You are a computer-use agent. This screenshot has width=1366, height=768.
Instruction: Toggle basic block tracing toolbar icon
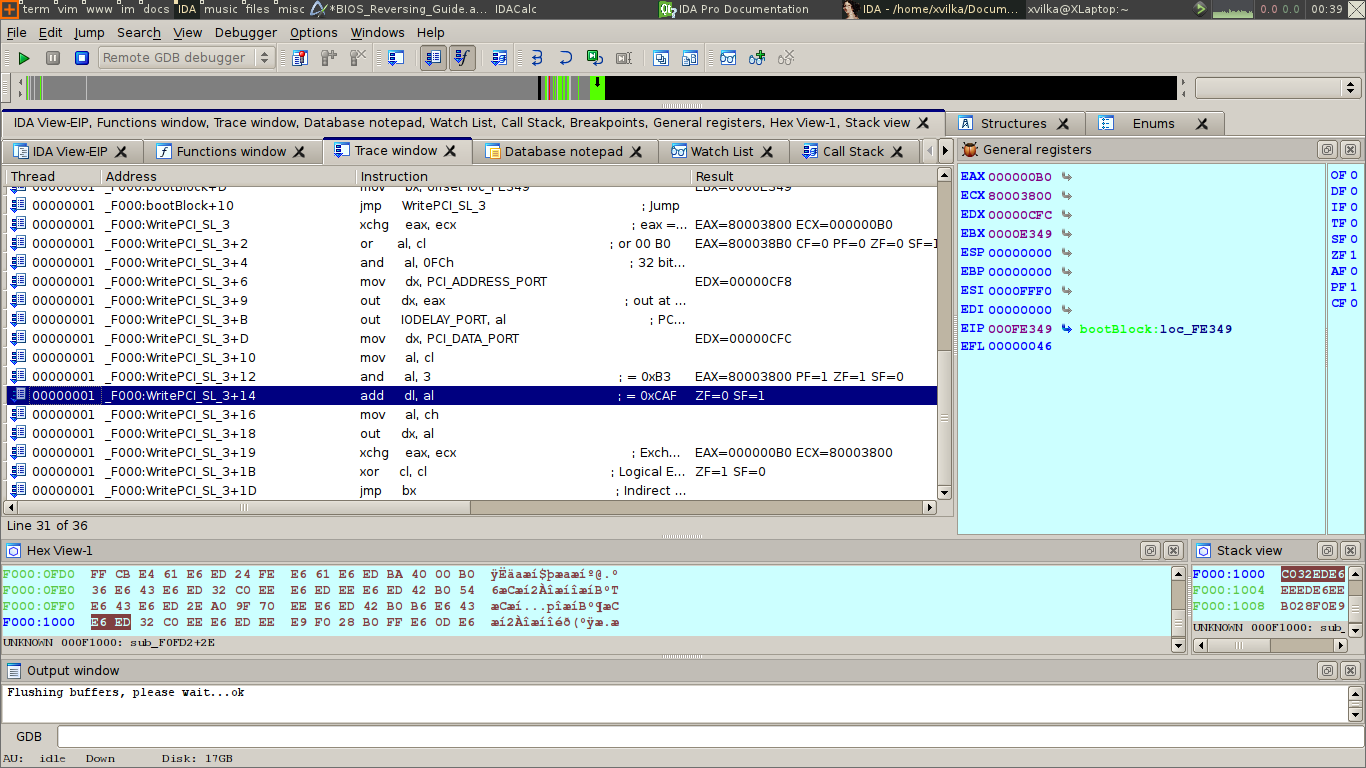[x=499, y=58]
